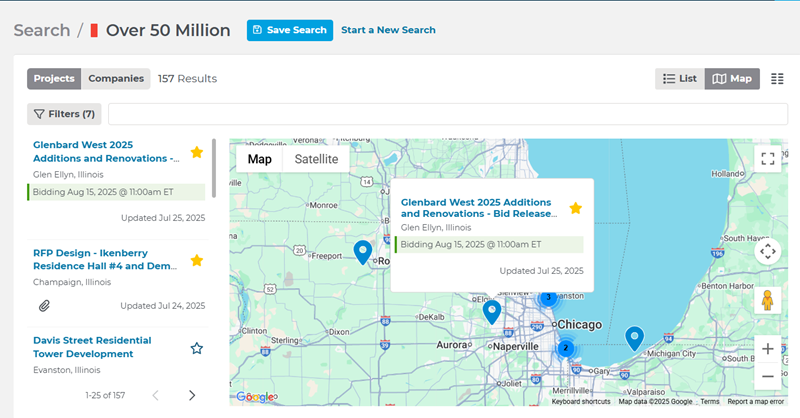
Task: Click the 157 Results count text
Action: pos(187,79)
